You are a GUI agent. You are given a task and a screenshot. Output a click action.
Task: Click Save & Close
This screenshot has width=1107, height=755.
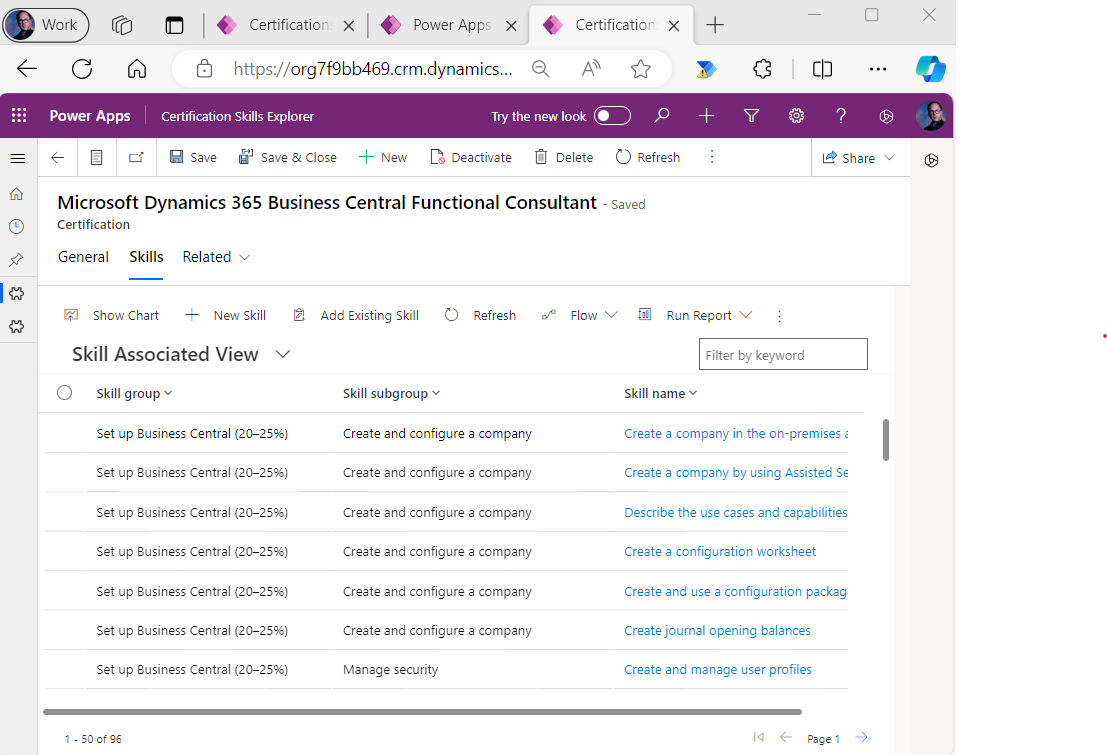[287, 157]
